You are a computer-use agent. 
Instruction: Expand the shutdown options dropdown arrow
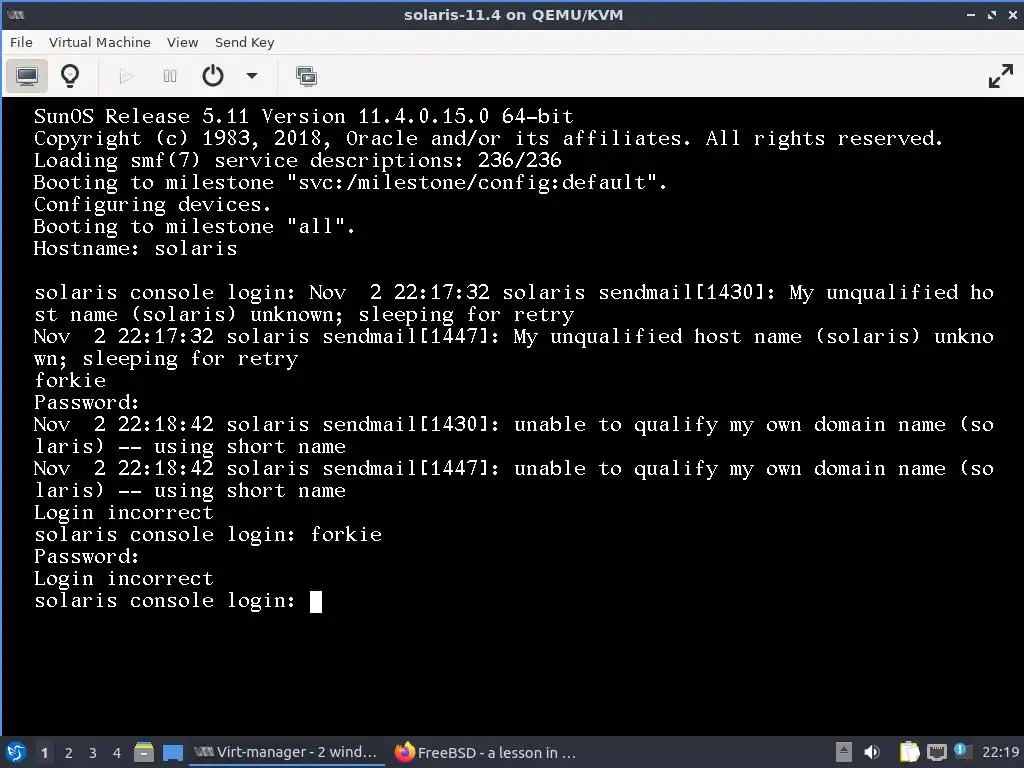click(252, 76)
